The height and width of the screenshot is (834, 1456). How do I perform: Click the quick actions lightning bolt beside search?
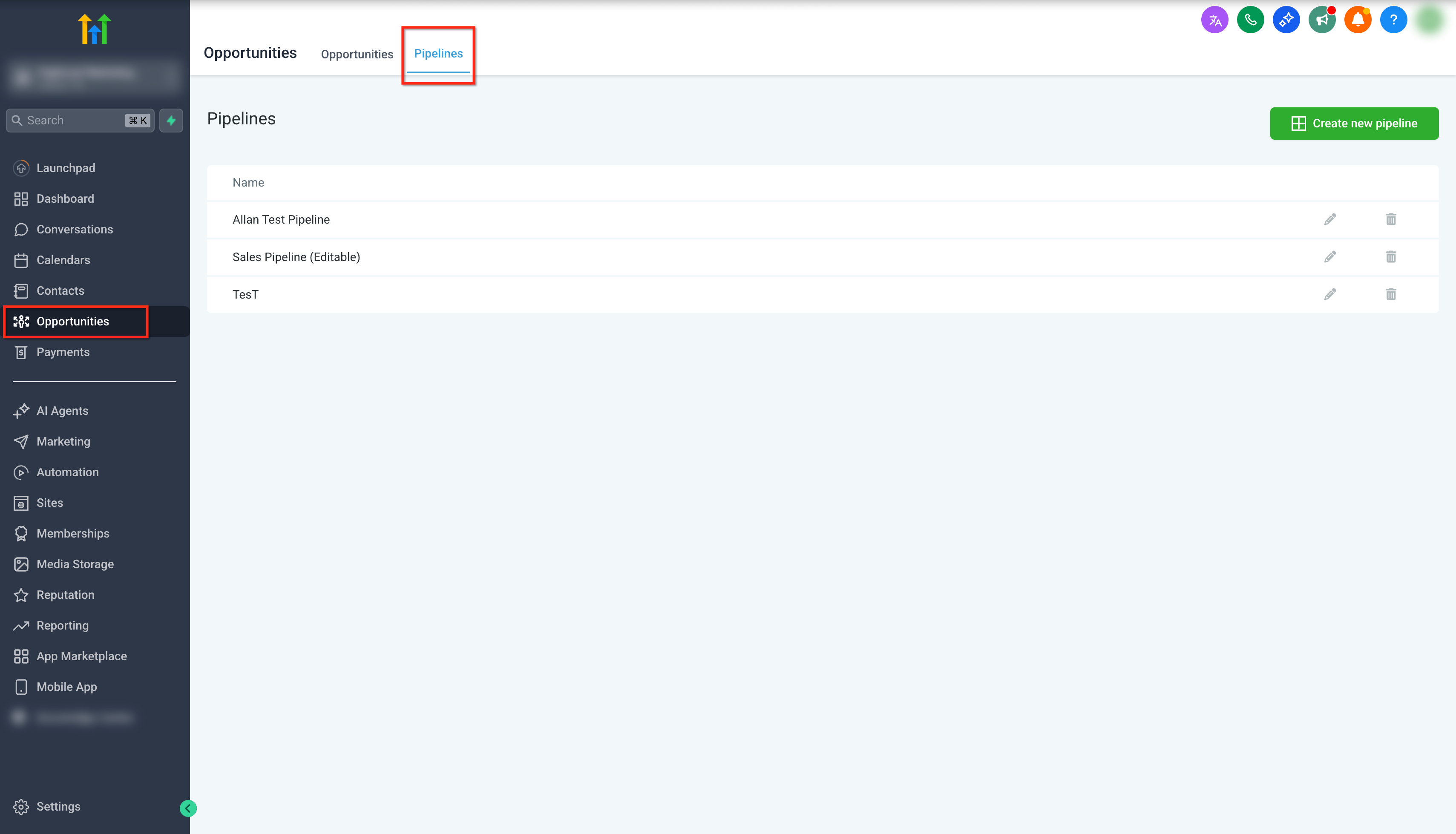(x=171, y=120)
